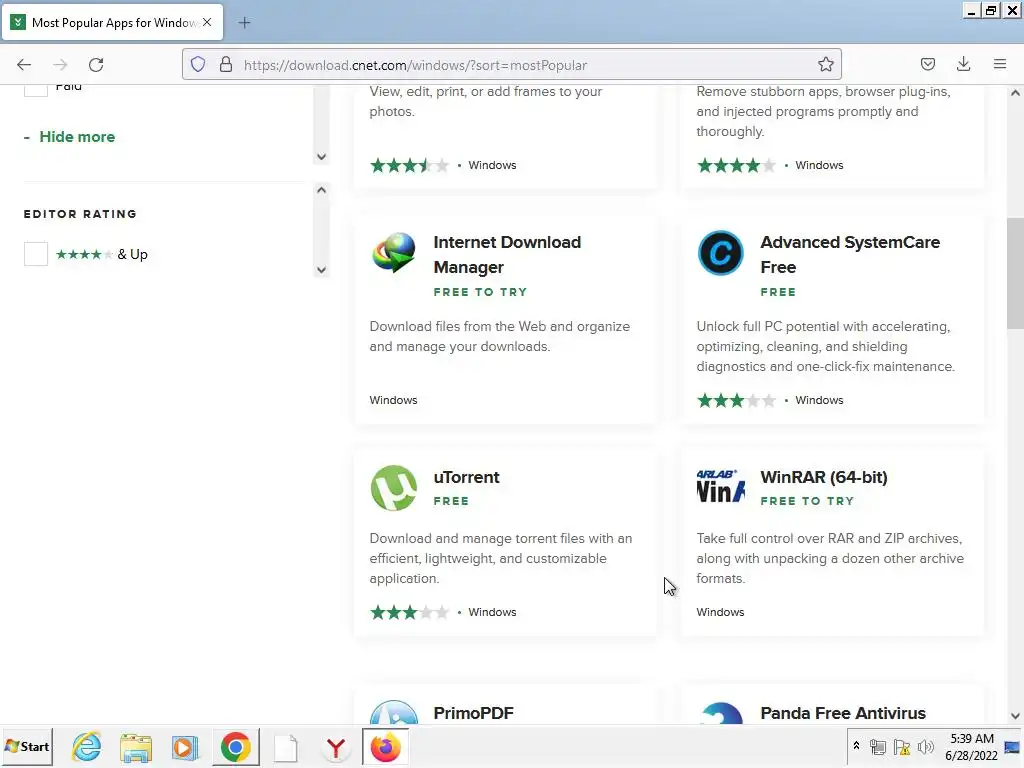Click the WinRAR logo icon
This screenshot has width=1024, height=768.
coord(720,487)
